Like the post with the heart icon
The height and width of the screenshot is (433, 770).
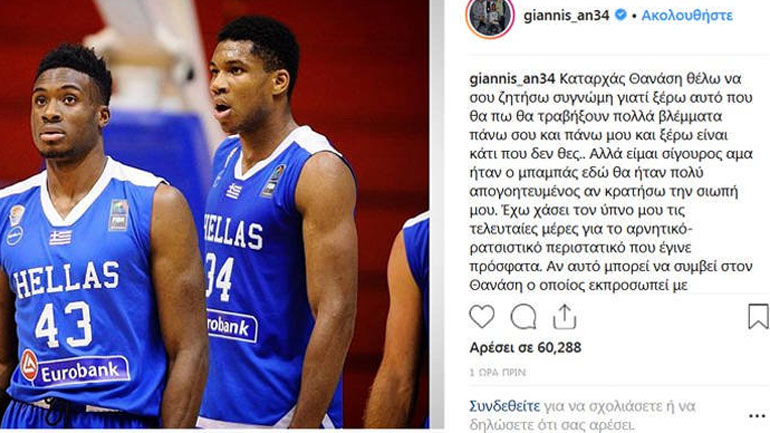point(482,316)
